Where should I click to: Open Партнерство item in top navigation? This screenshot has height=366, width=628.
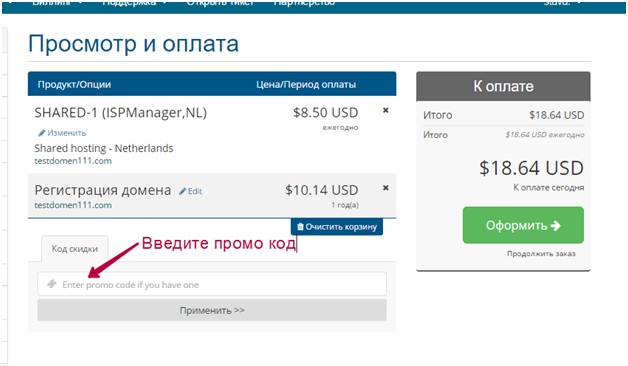click(x=304, y=3)
